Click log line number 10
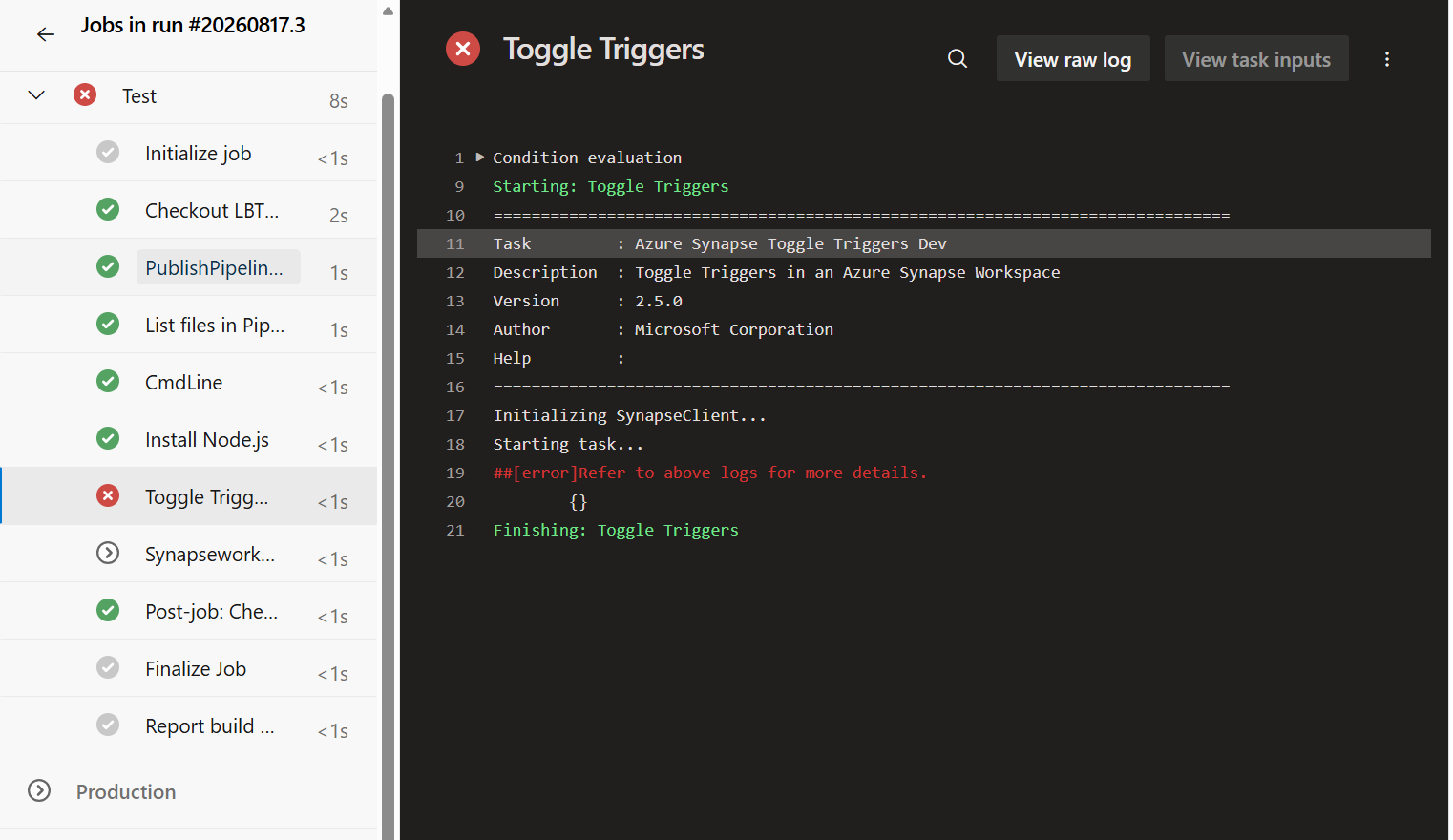 coord(455,215)
